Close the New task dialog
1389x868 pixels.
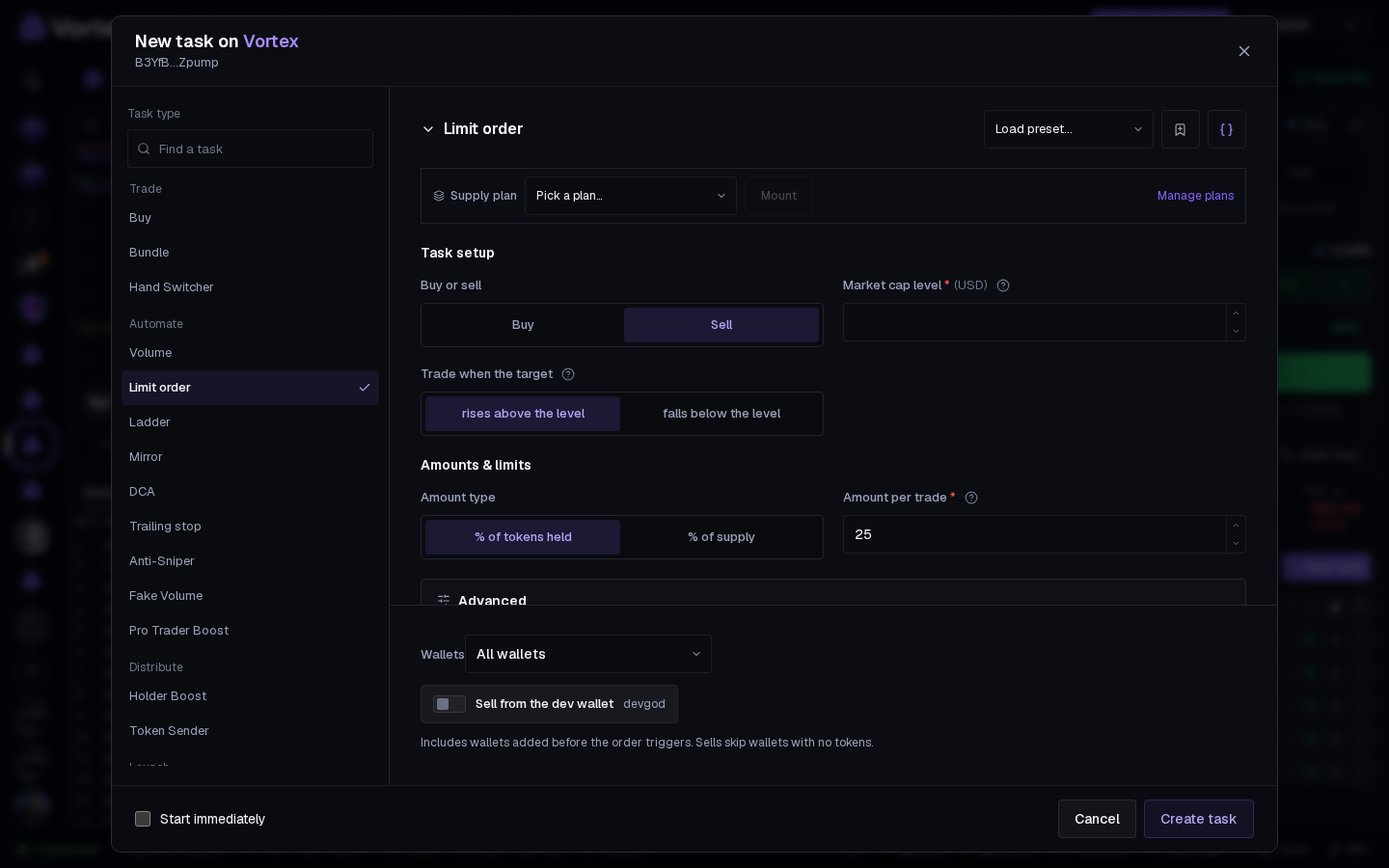[x=1244, y=51]
